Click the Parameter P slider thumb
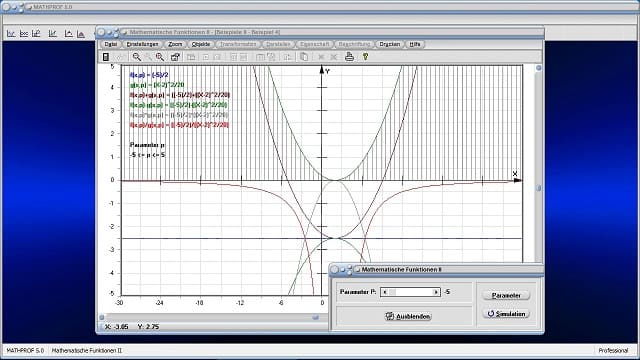This screenshot has height=360, width=640. click(x=392, y=292)
